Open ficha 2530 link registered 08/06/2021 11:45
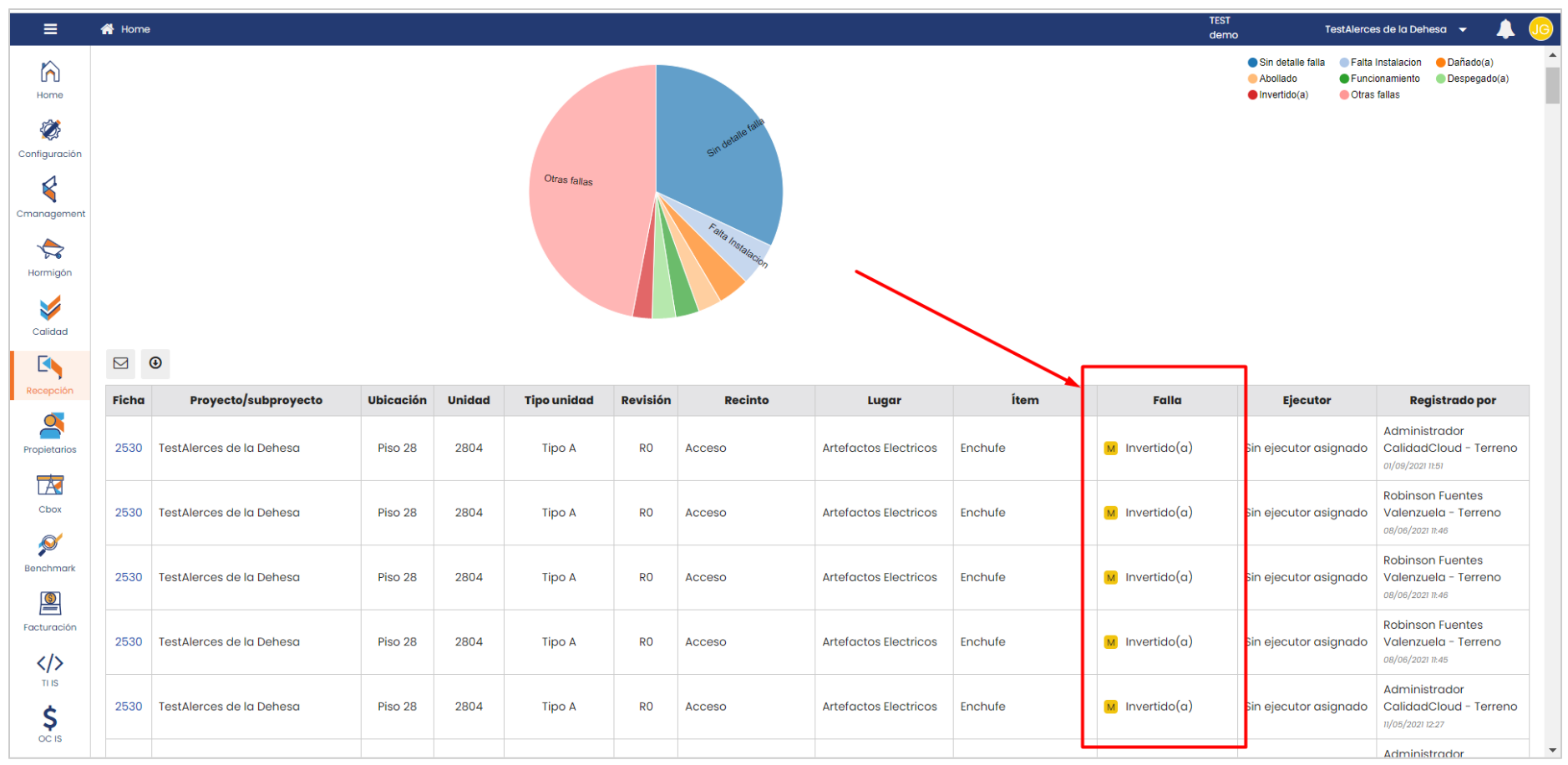The width and height of the screenshot is (1568, 765). pos(129,641)
